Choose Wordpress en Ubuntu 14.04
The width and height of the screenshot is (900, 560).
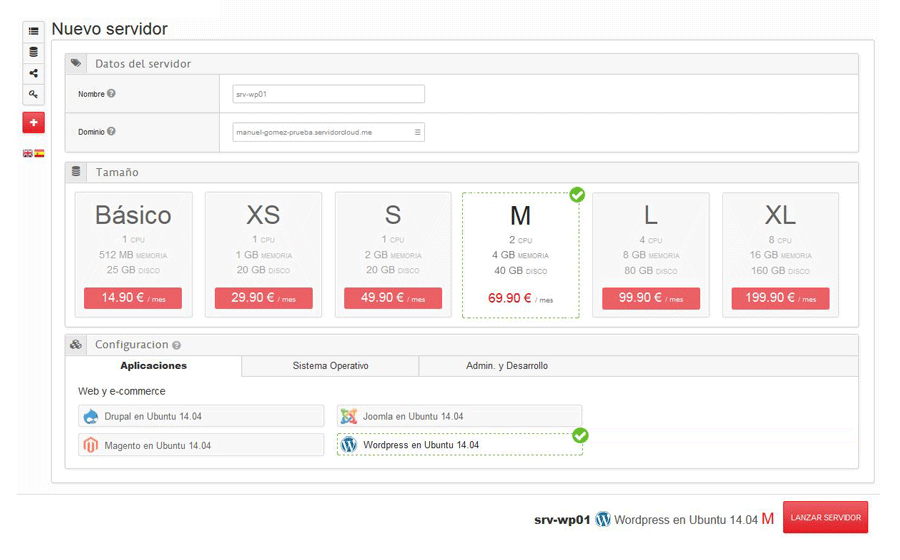click(459, 445)
